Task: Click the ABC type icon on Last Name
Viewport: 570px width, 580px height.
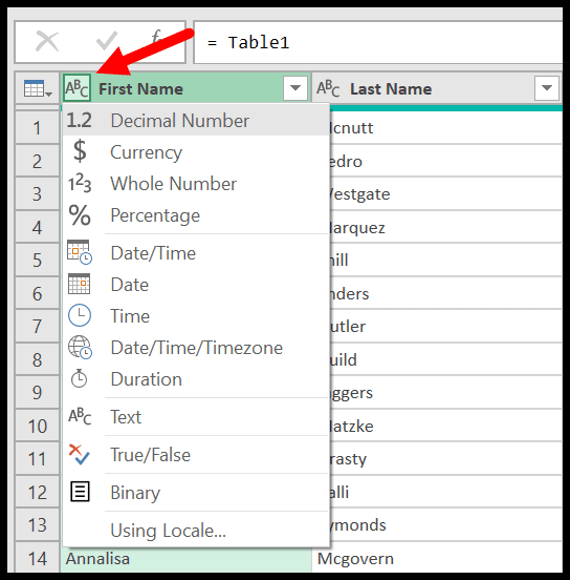Action: tap(328, 88)
